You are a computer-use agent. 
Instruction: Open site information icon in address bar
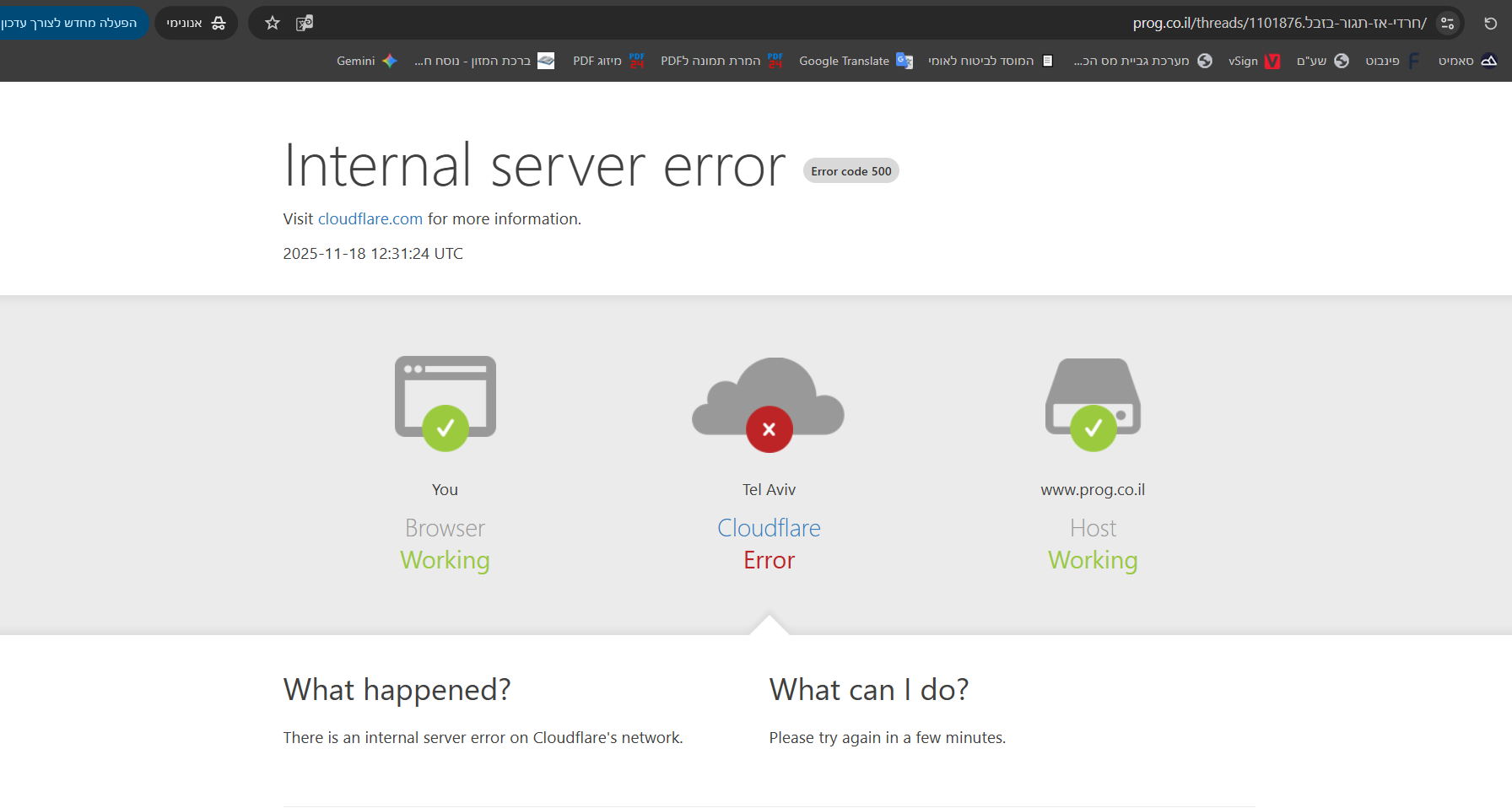click(x=1448, y=24)
